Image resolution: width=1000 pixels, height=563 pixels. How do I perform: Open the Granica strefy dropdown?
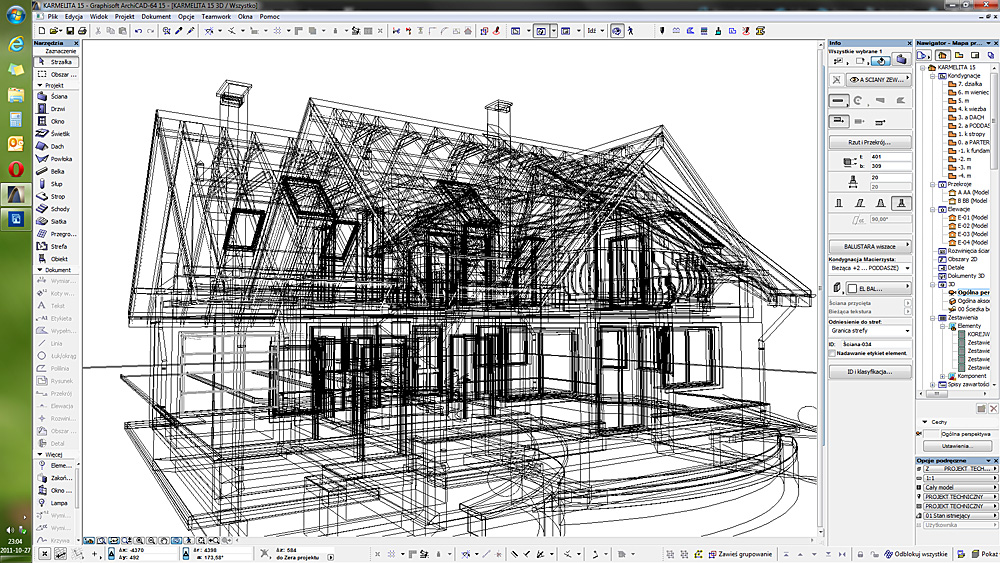[870, 331]
